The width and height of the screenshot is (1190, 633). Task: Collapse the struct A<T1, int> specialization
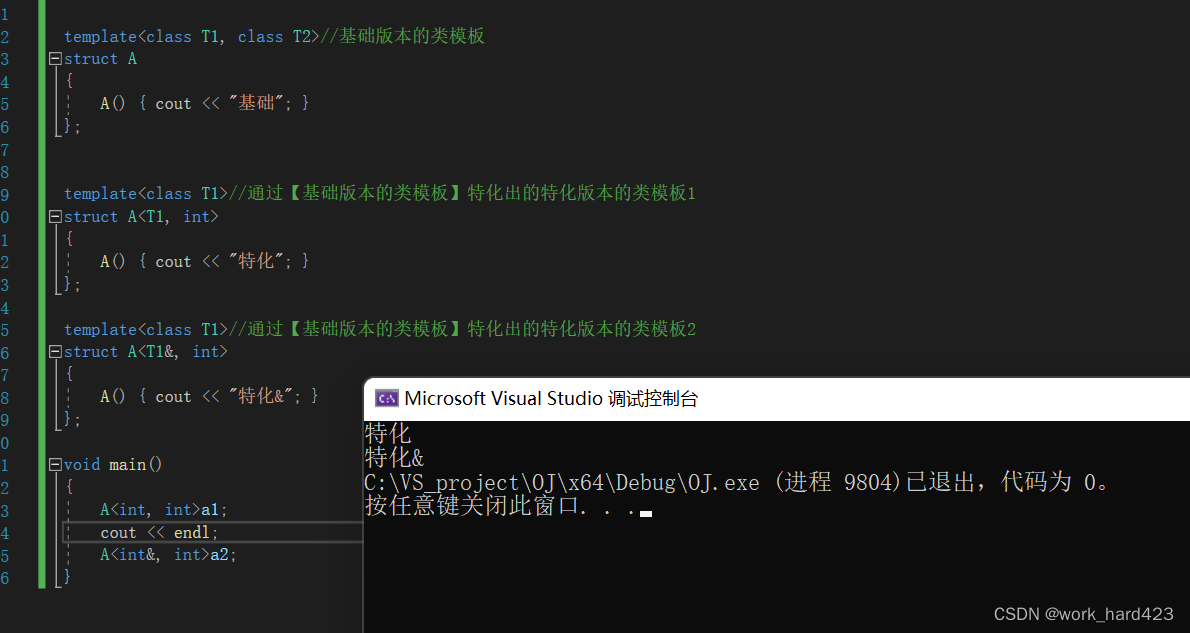[55, 216]
